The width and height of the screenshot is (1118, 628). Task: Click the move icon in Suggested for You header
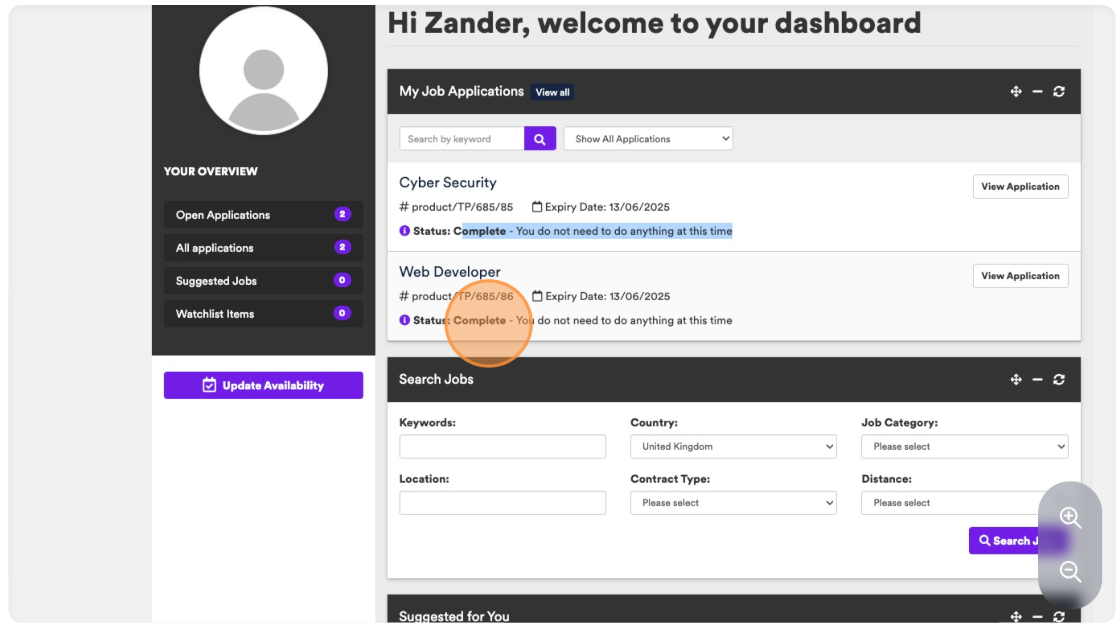(1016, 617)
